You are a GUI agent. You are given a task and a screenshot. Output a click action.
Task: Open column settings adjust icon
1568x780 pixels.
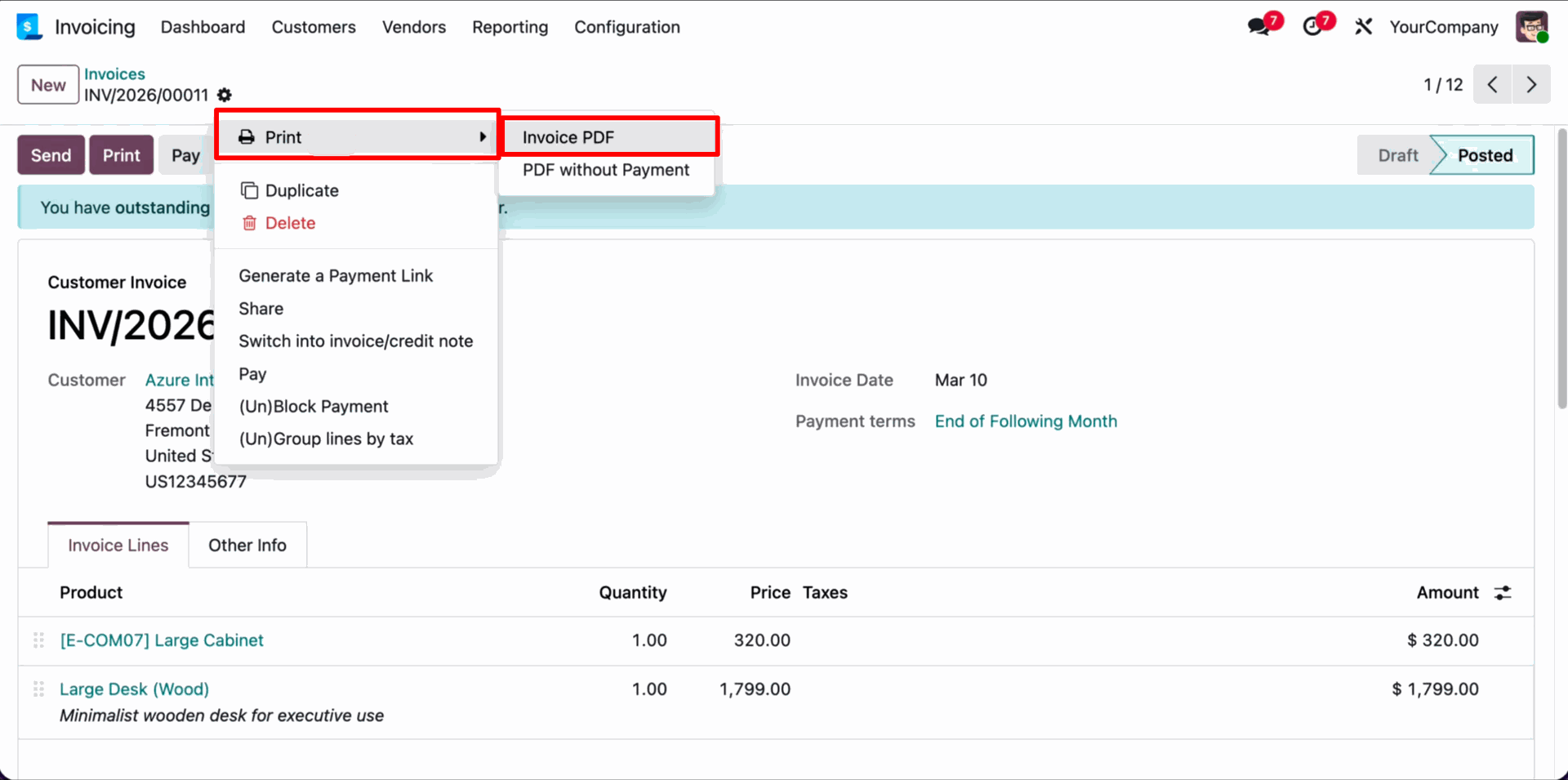[1503, 593]
